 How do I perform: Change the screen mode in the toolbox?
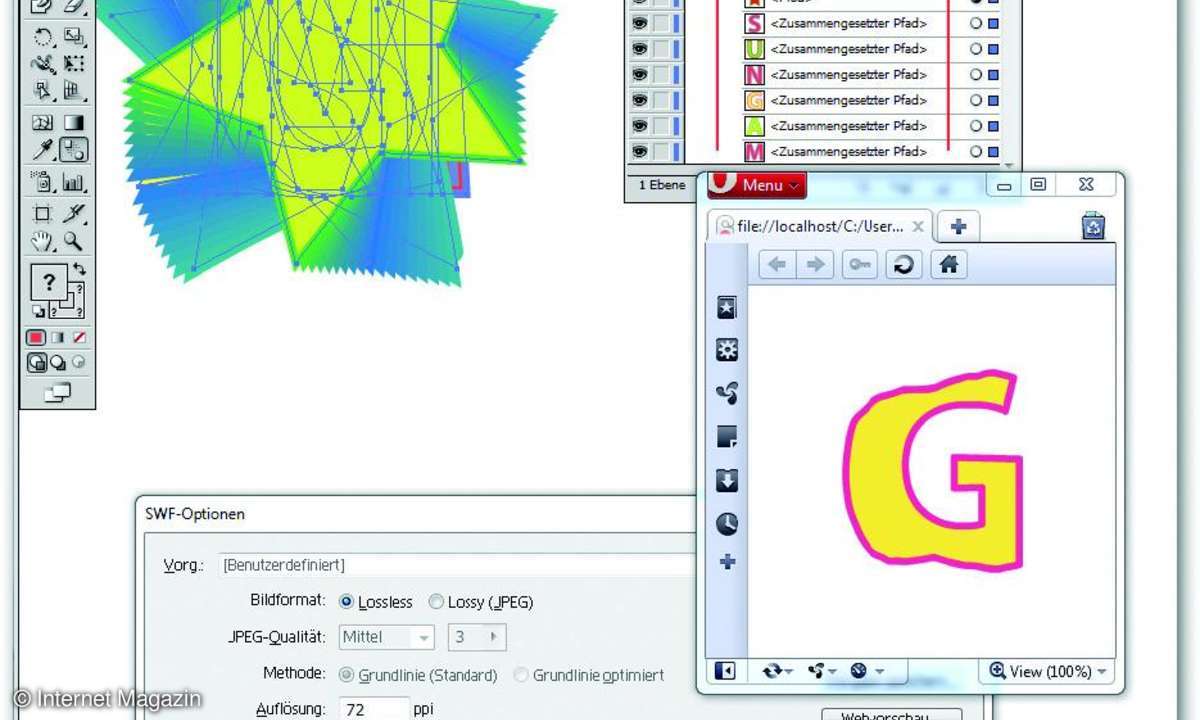tap(58, 393)
